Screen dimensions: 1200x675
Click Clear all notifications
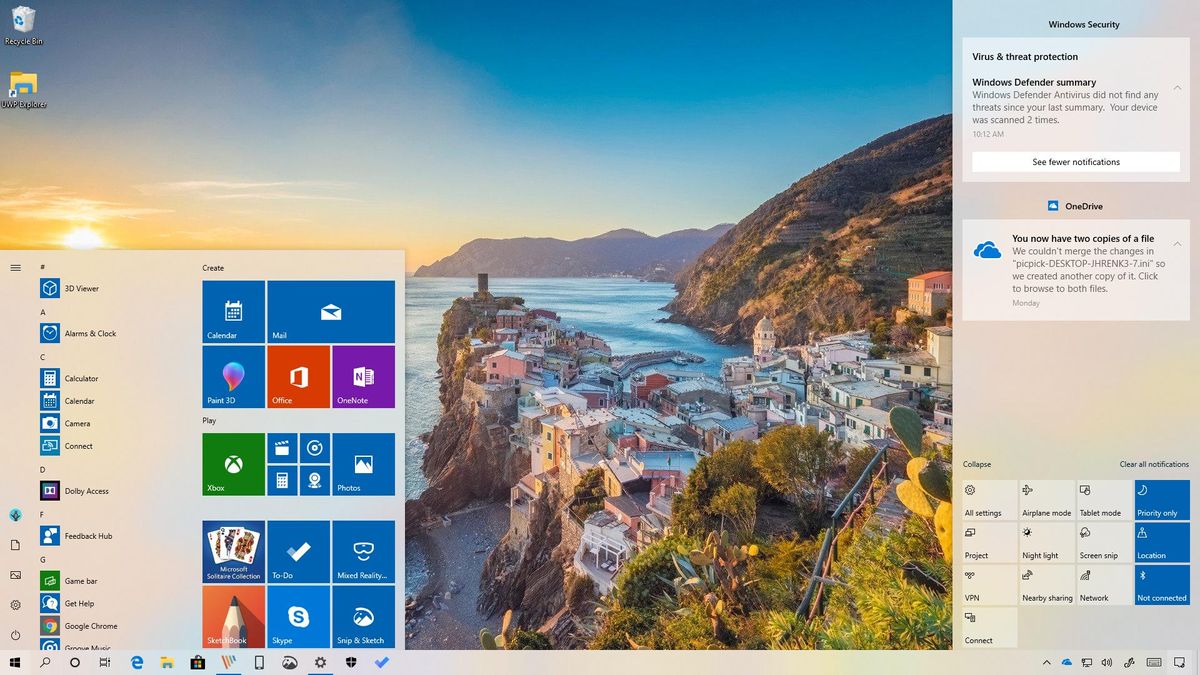[1154, 464]
